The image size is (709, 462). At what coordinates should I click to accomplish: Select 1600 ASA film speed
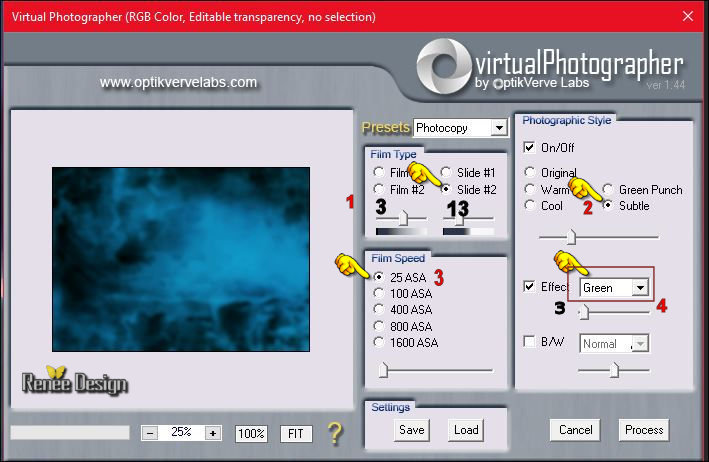[379, 342]
